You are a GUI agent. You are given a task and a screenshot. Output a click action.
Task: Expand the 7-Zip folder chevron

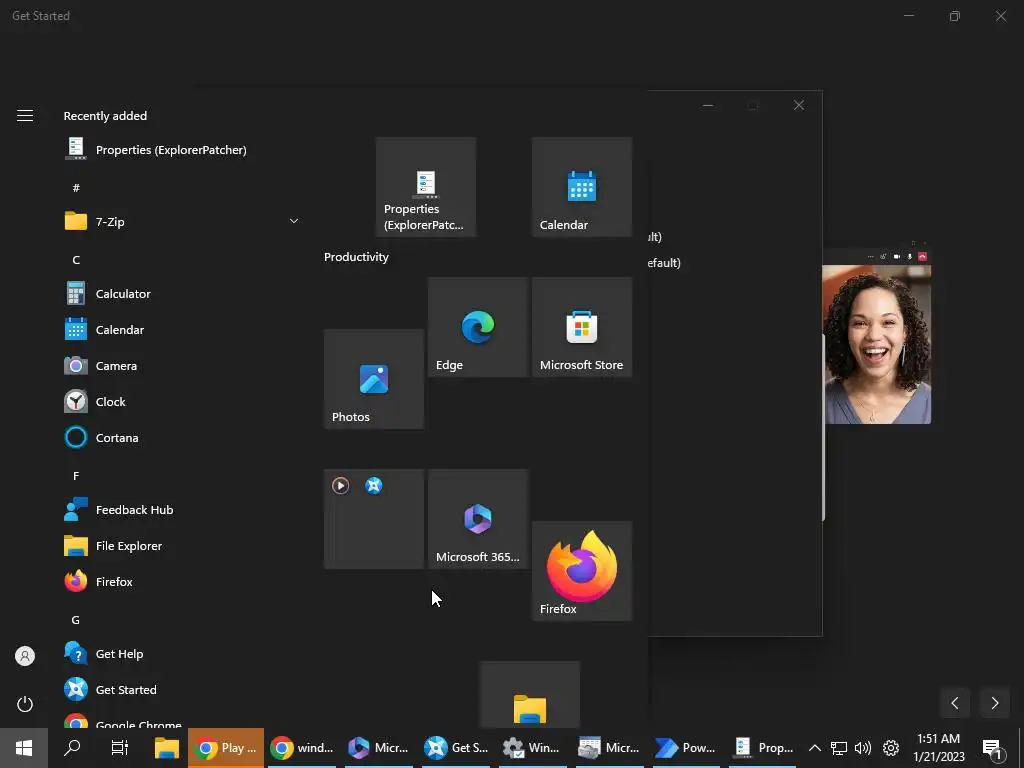[293, 221]
